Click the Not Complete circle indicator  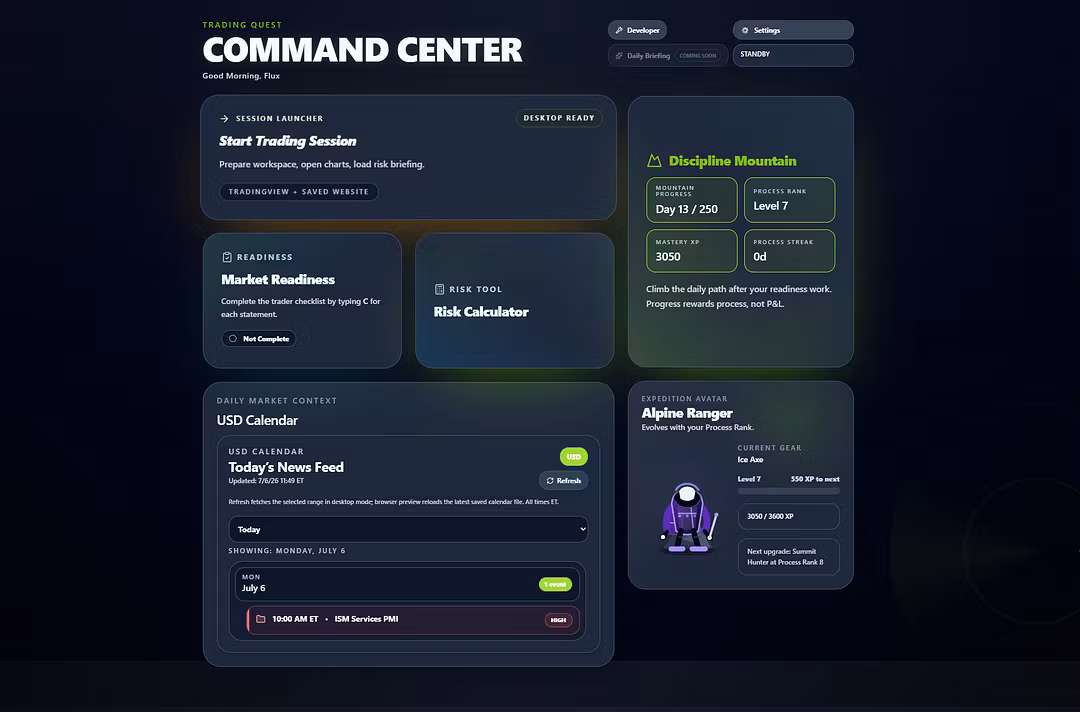[233, 339]
